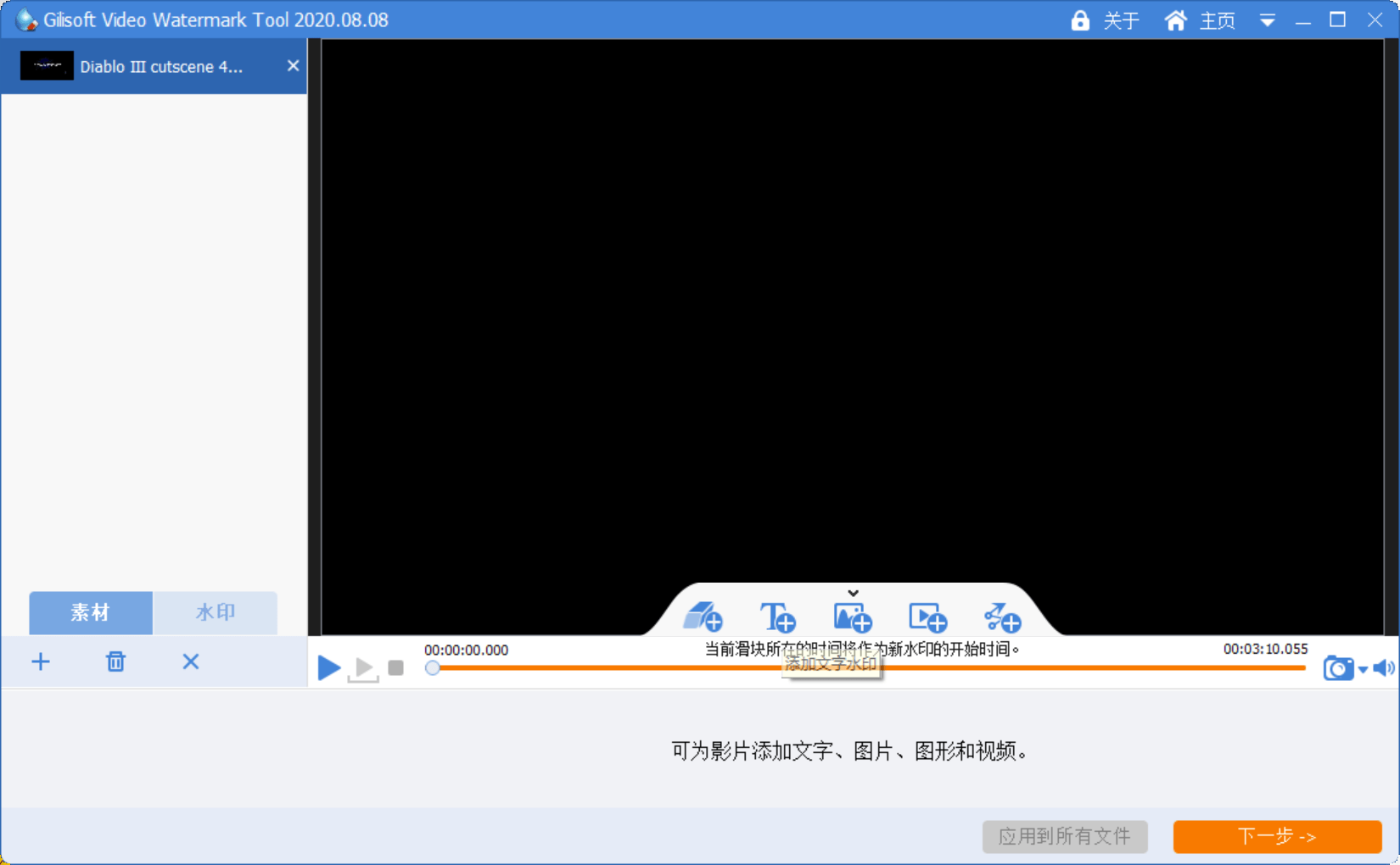Select the add image watermark tool
This screenshot has height=865, width=1400.
(x=853, y=617)
